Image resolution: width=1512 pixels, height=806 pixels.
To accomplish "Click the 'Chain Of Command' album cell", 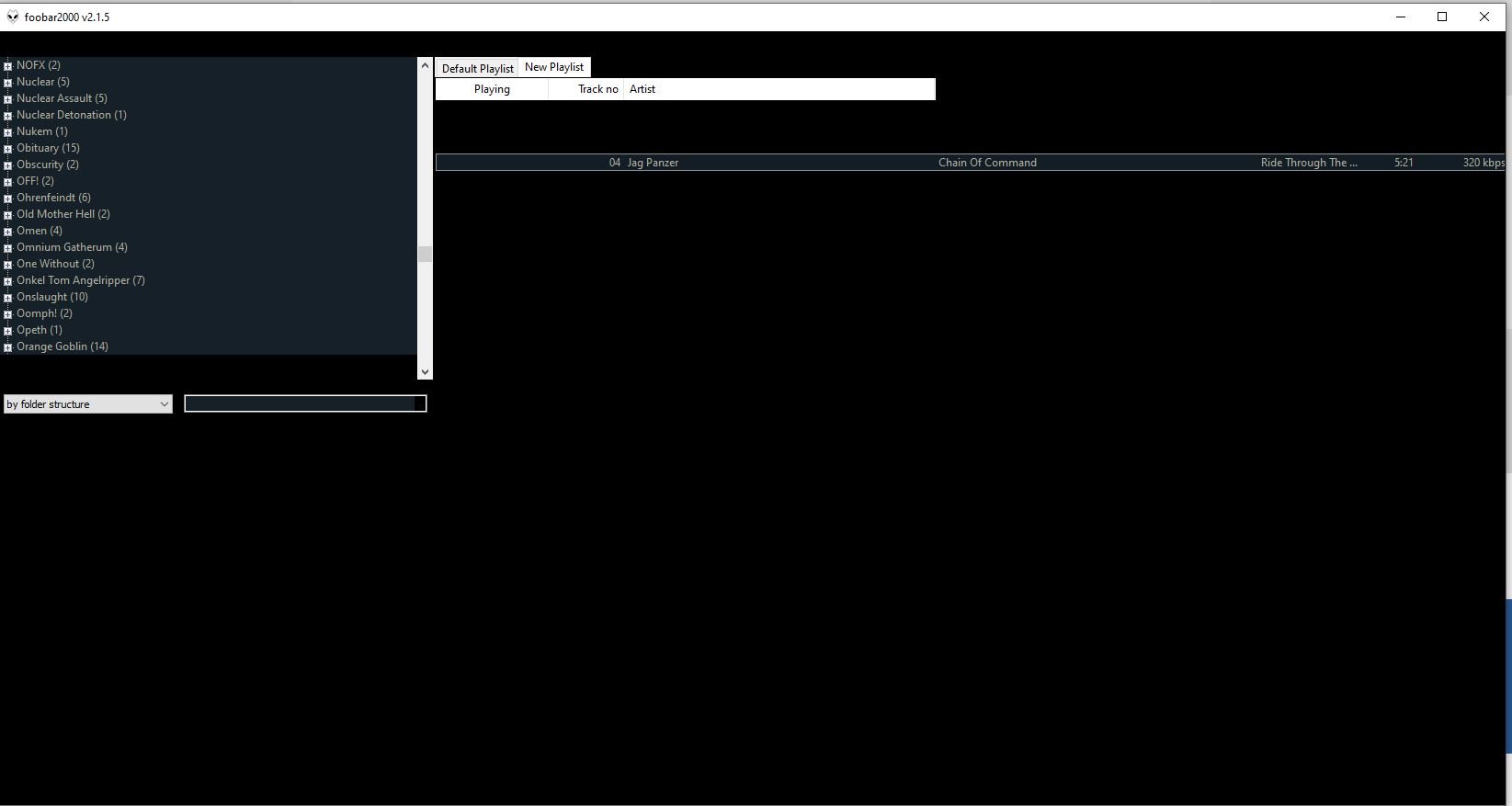I will pos(987,163).
